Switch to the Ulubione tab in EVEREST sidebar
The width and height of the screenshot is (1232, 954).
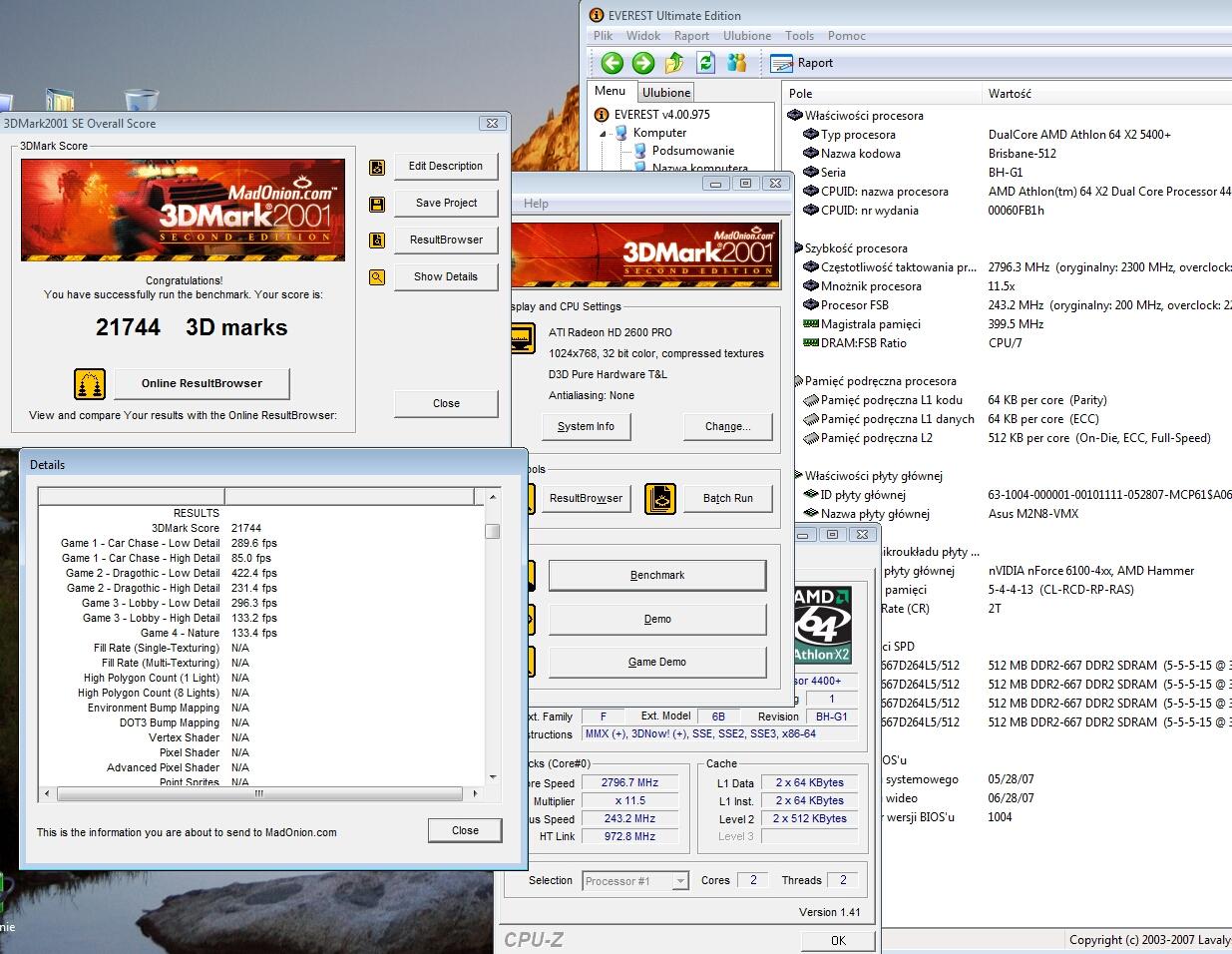coord(666,92)
